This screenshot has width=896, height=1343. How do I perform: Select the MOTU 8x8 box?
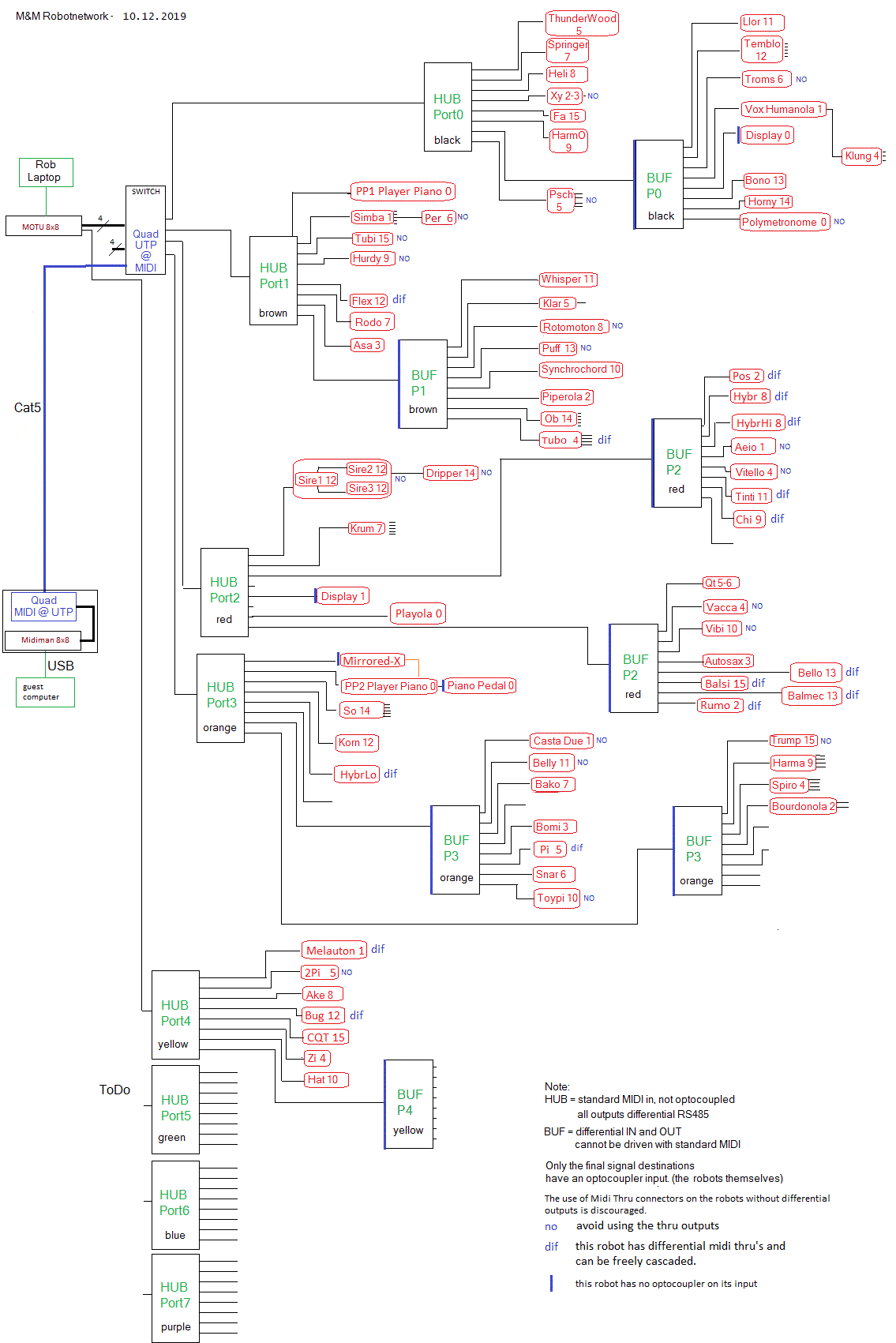coord(43,227)
